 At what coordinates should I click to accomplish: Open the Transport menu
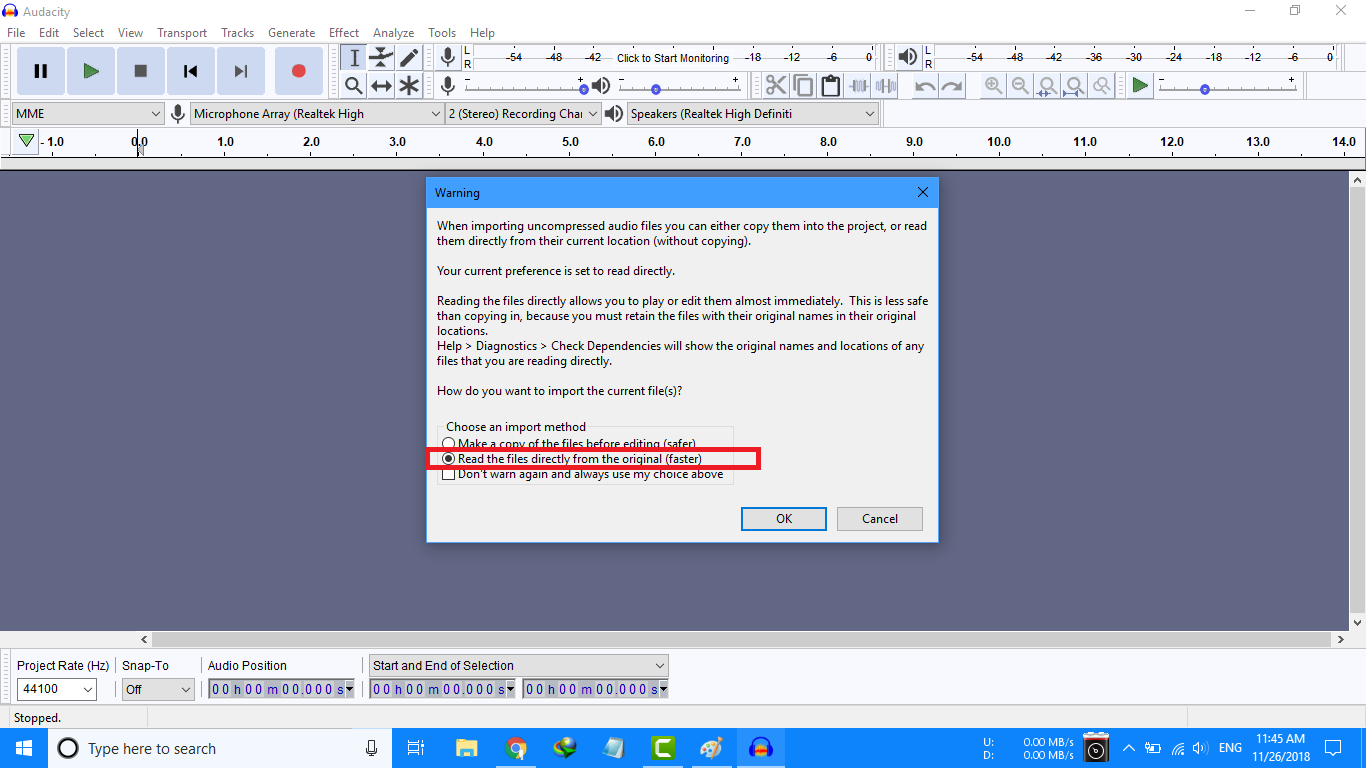tap(182, 33)
